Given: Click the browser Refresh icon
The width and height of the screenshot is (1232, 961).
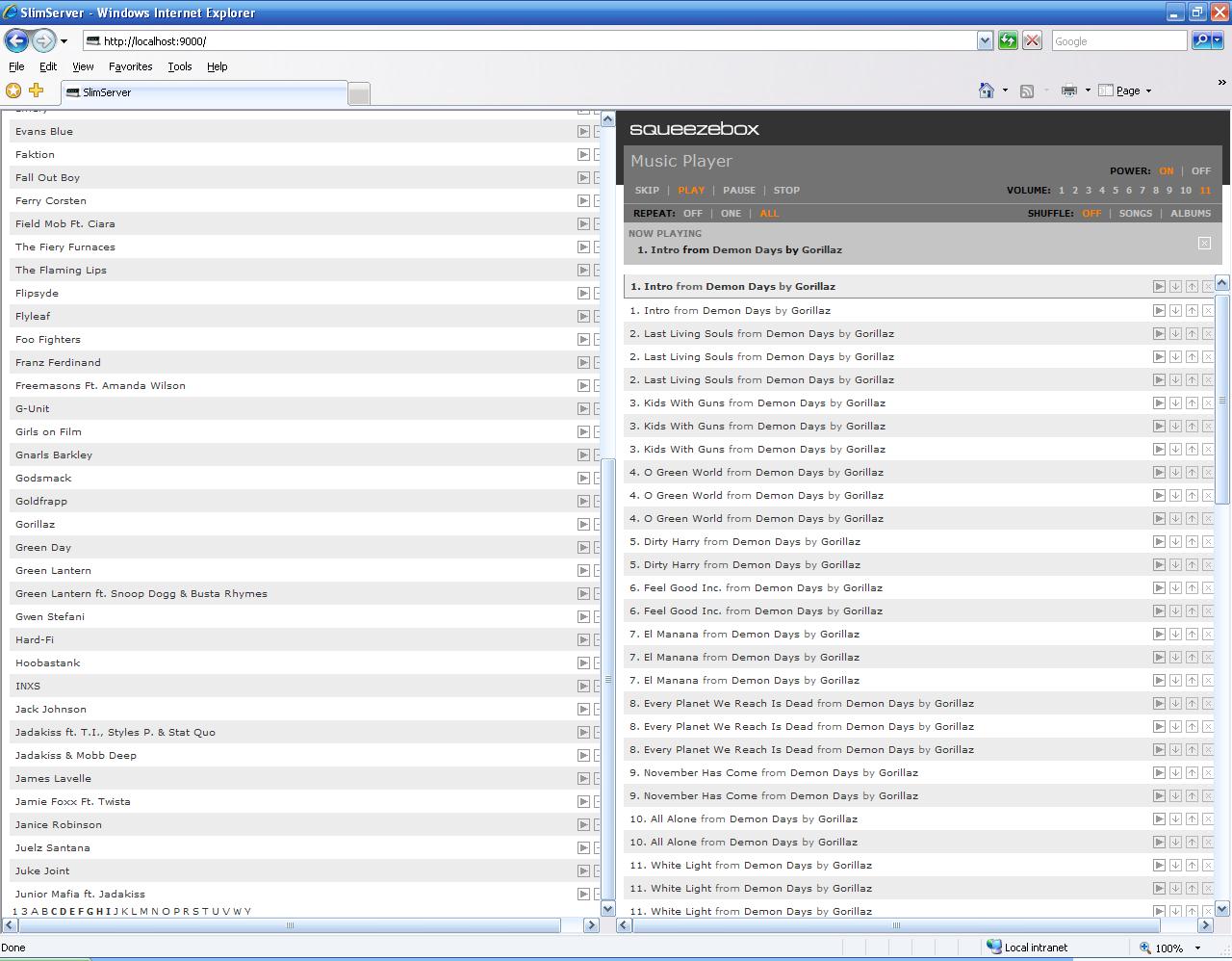Looking at the screenshot, I should (x=1008, y=40).
